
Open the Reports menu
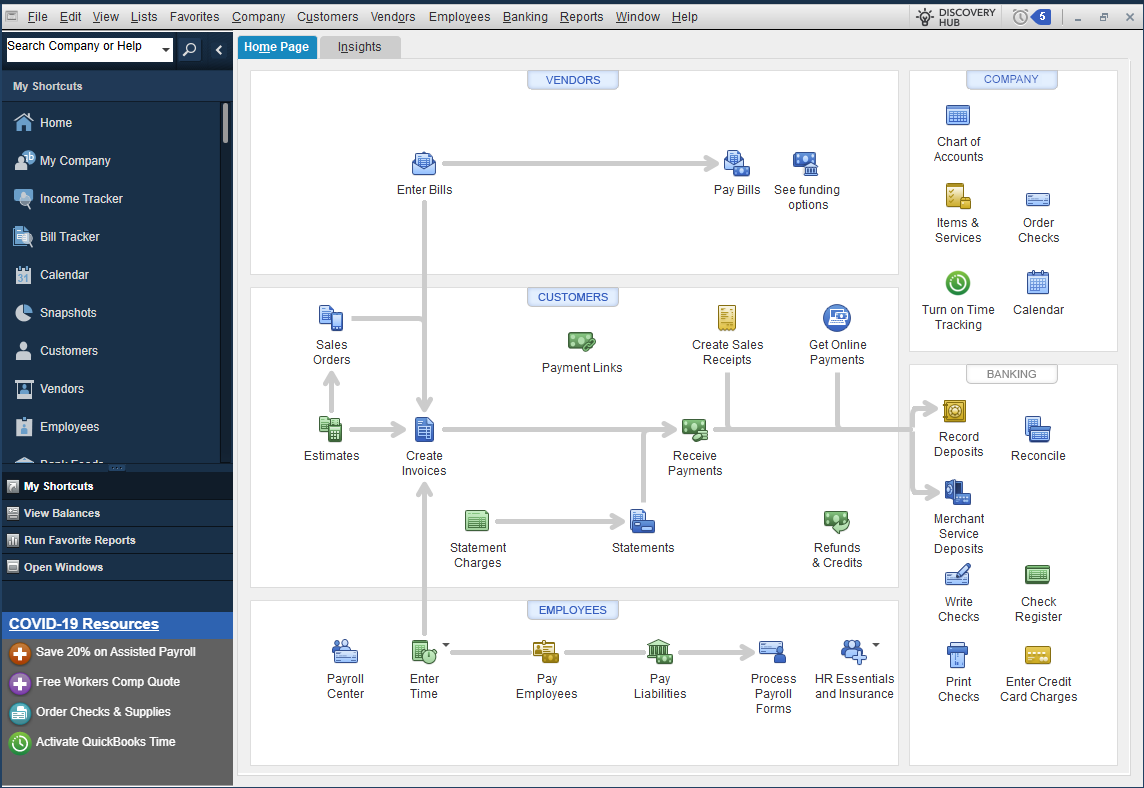tap(581, 17)
